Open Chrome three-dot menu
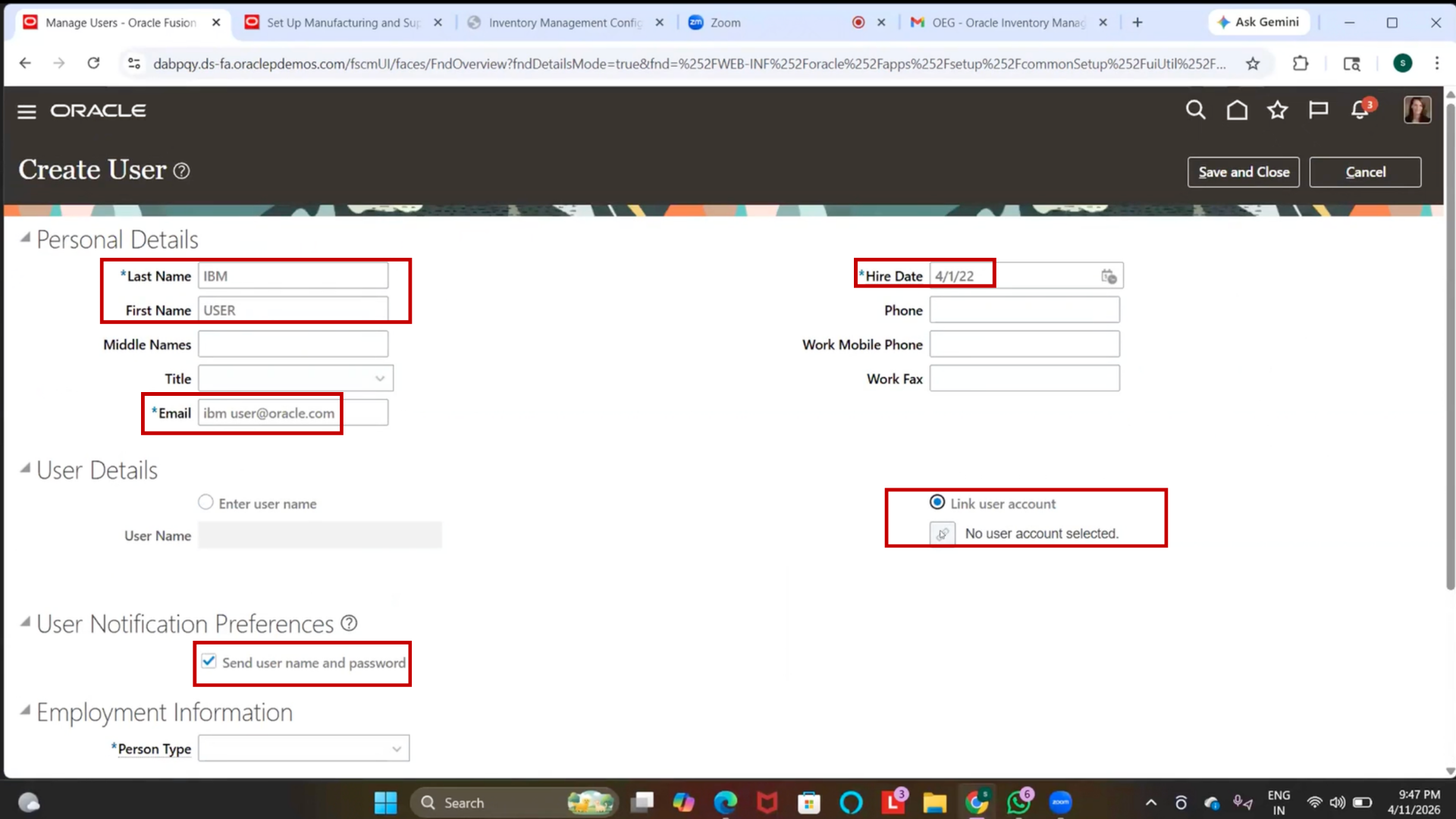The height and width of the screenshot is (819, 1456). tap(1437, 63)
